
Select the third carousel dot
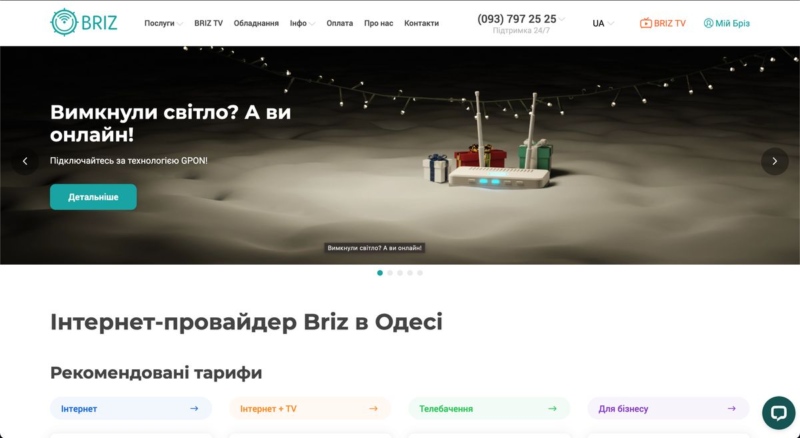point(400,272)
